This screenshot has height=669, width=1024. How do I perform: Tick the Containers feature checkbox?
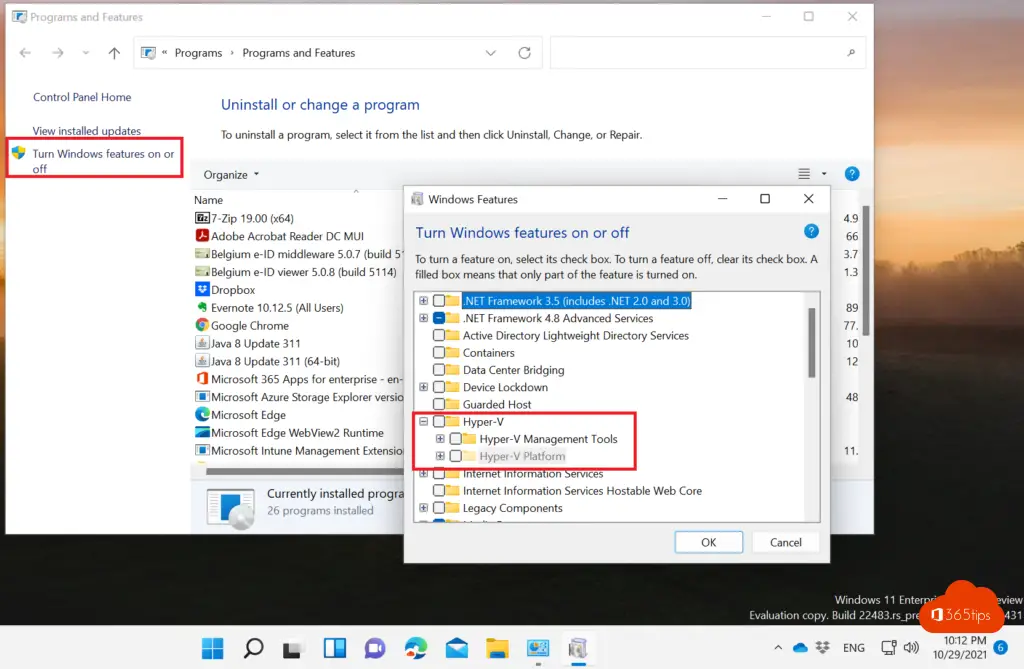coord(439,353)
